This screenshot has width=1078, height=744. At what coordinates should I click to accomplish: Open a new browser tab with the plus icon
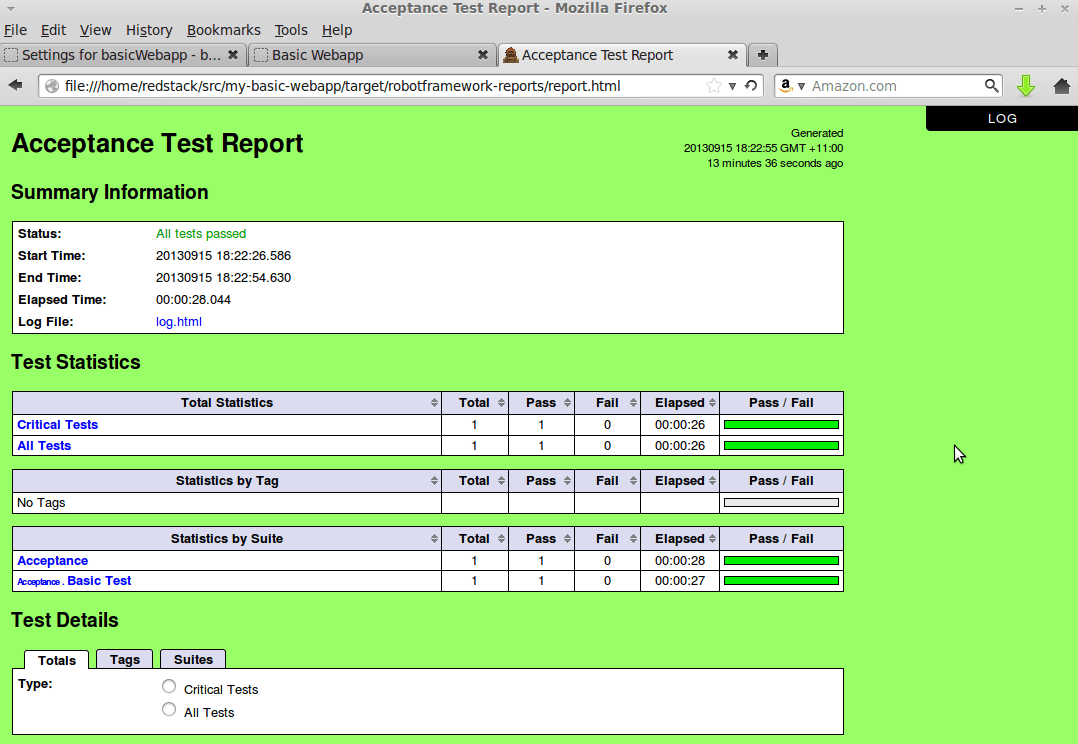click(x=762, y=55)
